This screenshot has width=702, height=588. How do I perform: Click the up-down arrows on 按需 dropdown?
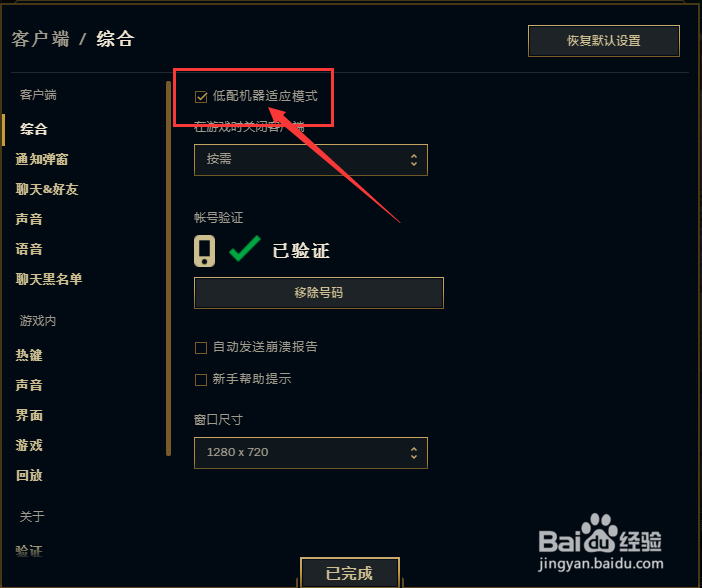pyautogui.click(x=414, y=160)
